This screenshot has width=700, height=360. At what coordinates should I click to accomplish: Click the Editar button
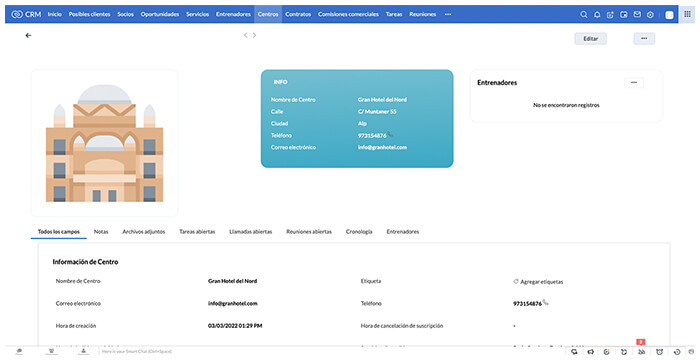(590, 38)
